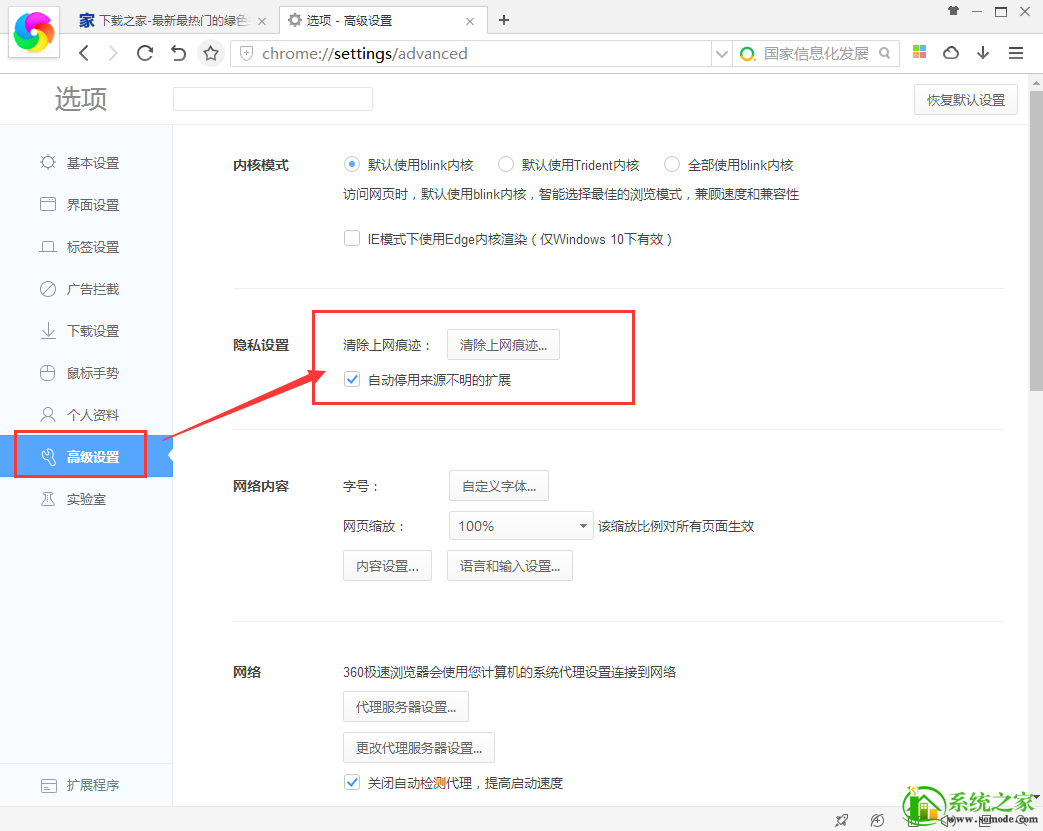The height and width of the screenshot is (831, 1043).
Task: Disable 自动停用来源不明的扩展 checkbox
Action: click(x=352, y=379)
